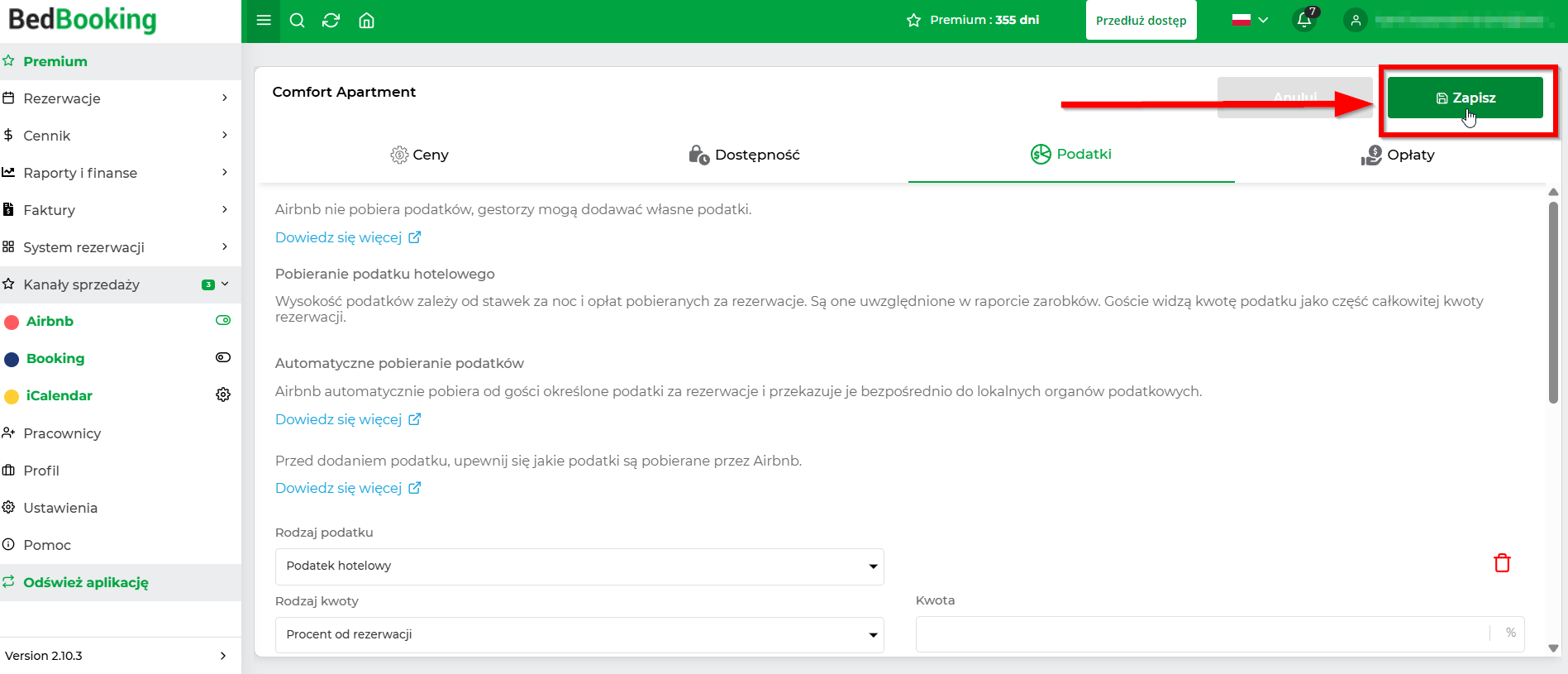Click the search magnifier icon

pyautogui.click(x=298, y=21)
